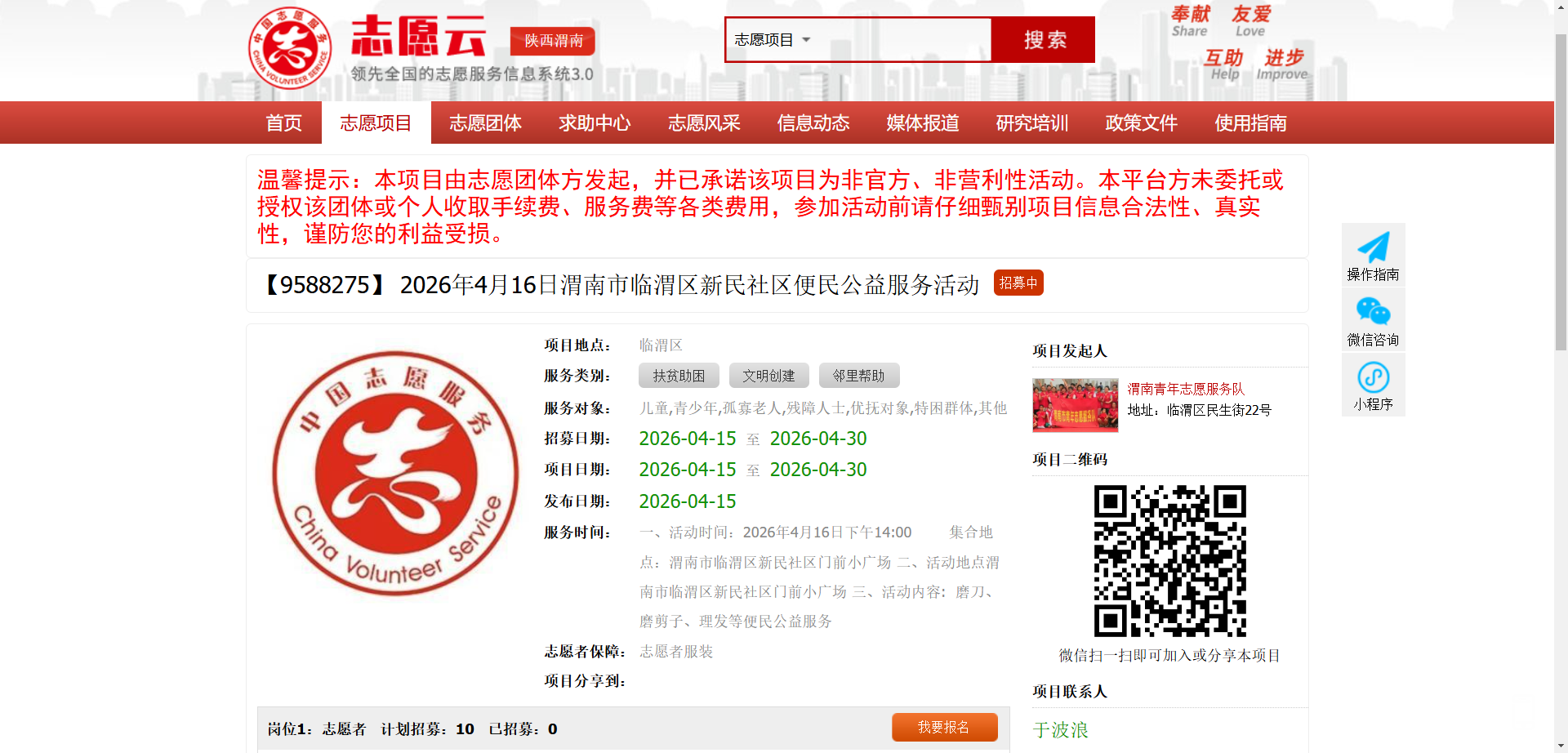Image resolution: width=1568 pixels, height=753 pixels.
Task: Click the project QR code image
Action: click(1169, 561)
